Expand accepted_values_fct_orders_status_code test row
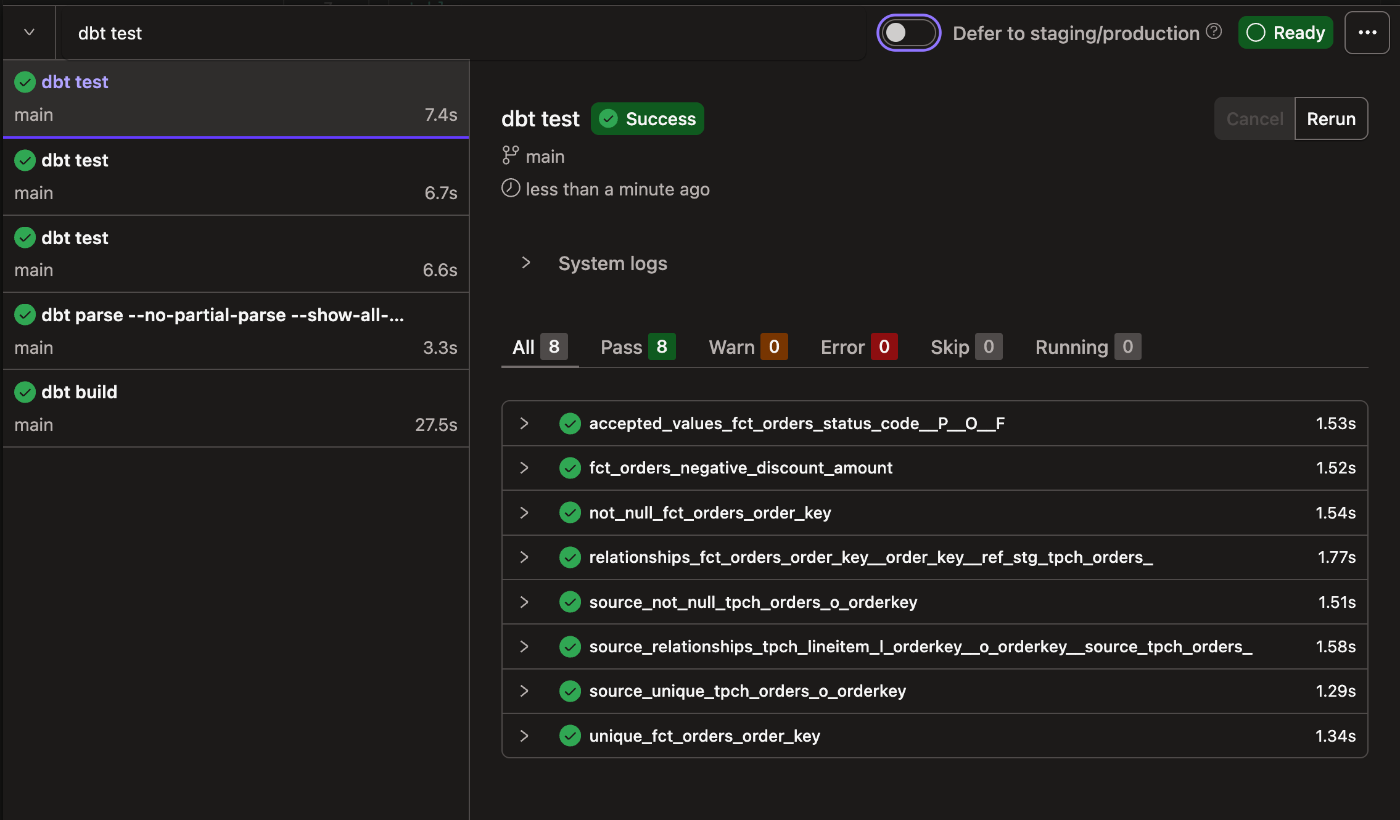This screenshot has width=1400, height=820. pos(524,424)
